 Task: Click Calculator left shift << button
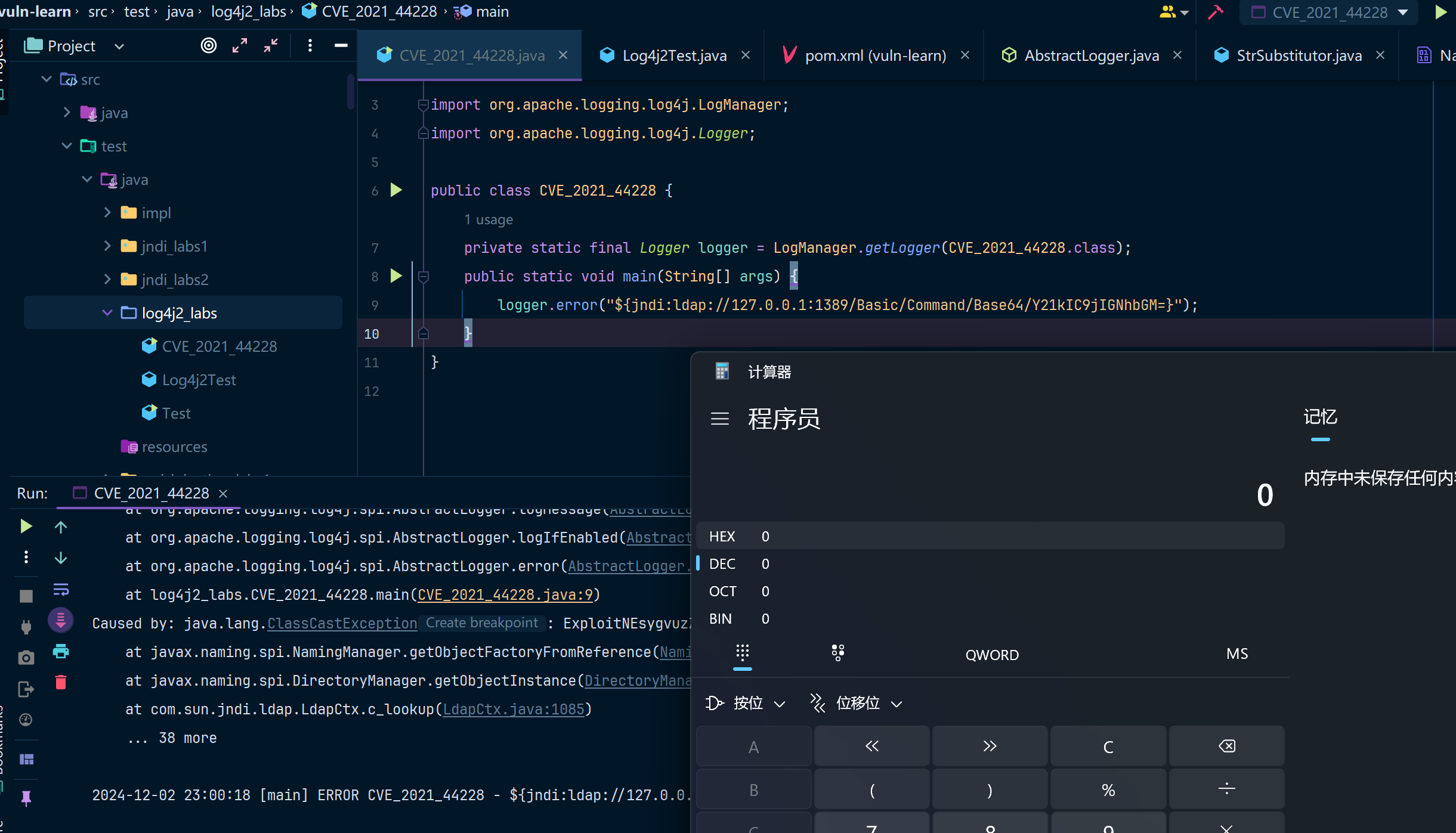(871, 746)
